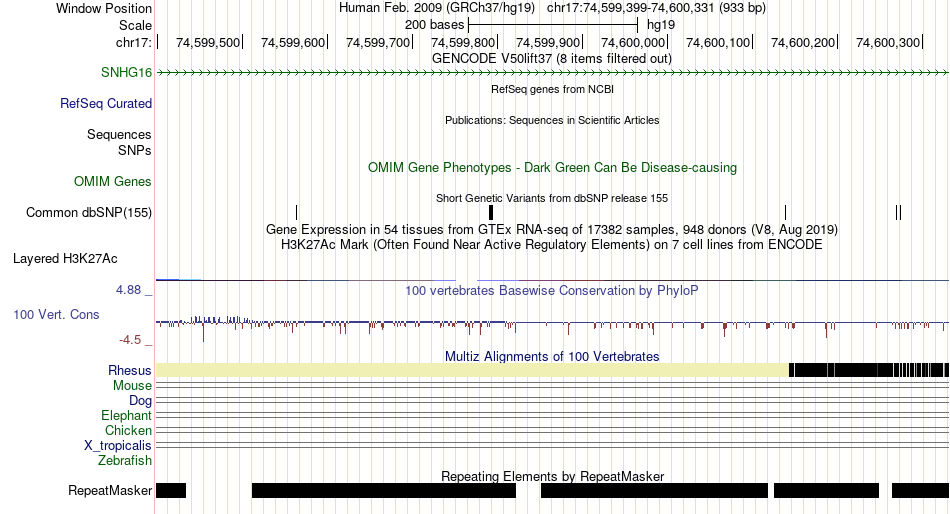Click the SNHG16 gene track label

(126, 73)
